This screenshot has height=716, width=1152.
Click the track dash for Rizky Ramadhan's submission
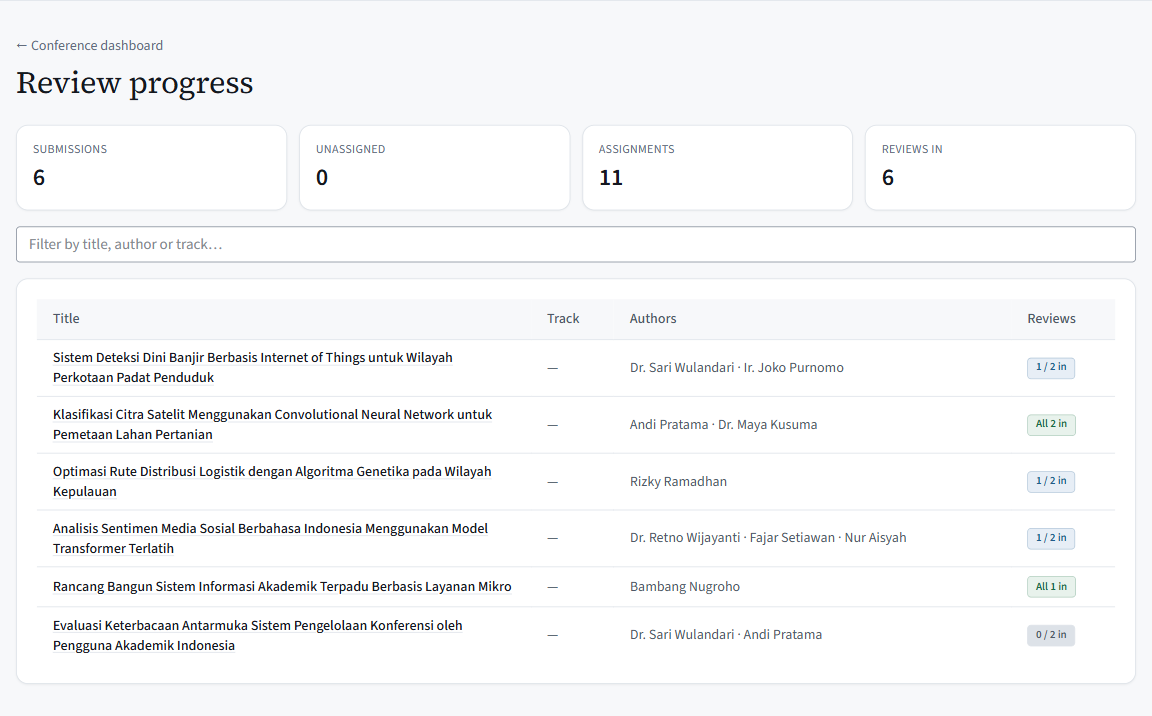552,482
